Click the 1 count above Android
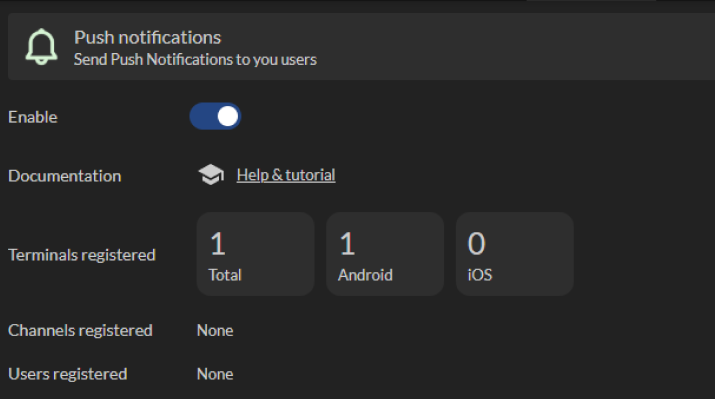Viewport: 715px width, 399px height. (347, 244)
